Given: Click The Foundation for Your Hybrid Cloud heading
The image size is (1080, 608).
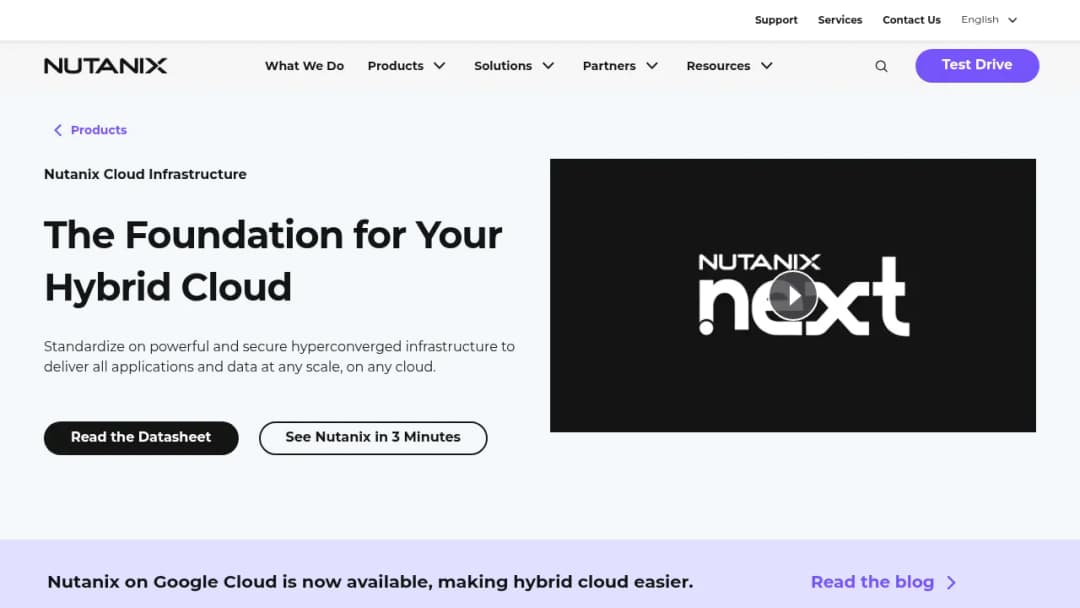Looking at the screenshot, I should tap(273, 261).
